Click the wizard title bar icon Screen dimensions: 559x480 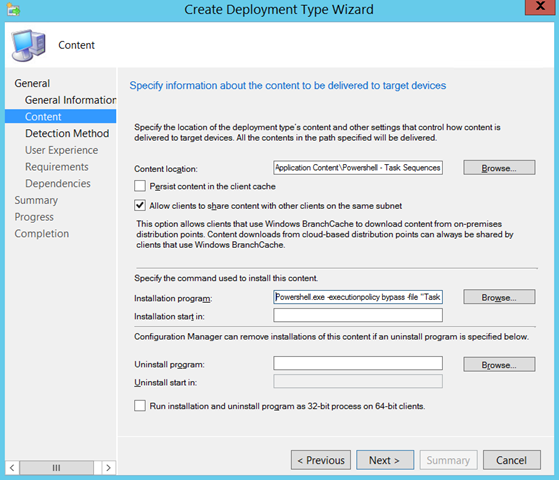[14, 10]
